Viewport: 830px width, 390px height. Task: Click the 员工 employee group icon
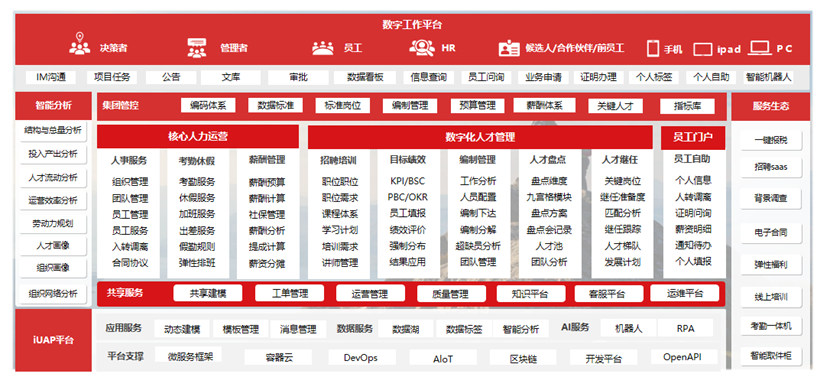click(x=322, y=48)
